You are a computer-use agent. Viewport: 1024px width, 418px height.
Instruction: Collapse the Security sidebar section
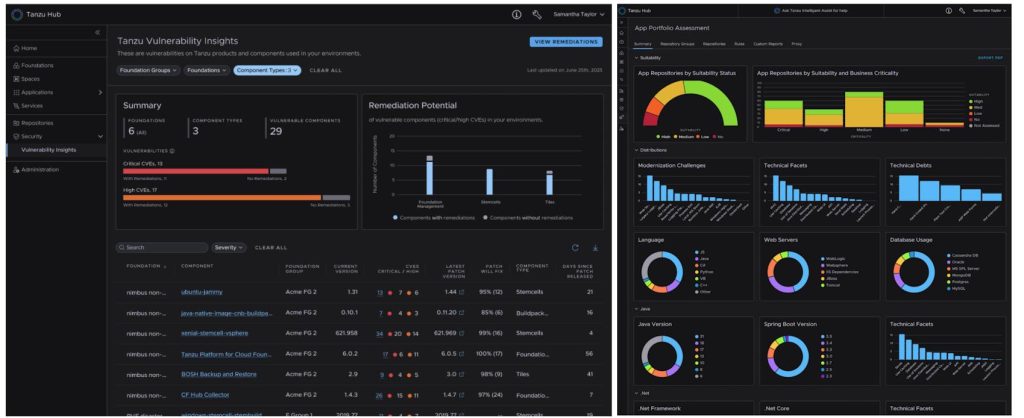pyautogui.click(x=100, y=137)
